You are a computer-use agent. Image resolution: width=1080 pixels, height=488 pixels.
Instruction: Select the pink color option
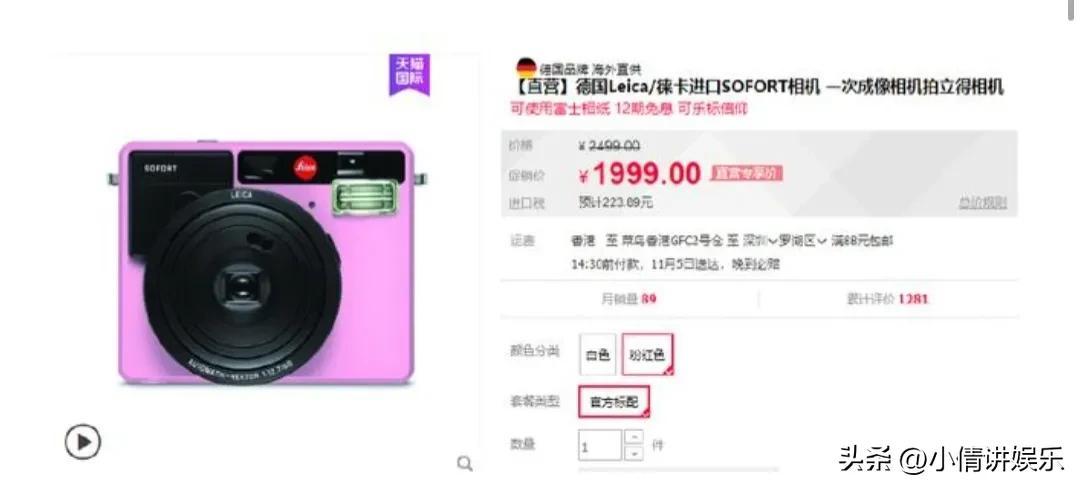pyautogui.click(x=647, y=354)
